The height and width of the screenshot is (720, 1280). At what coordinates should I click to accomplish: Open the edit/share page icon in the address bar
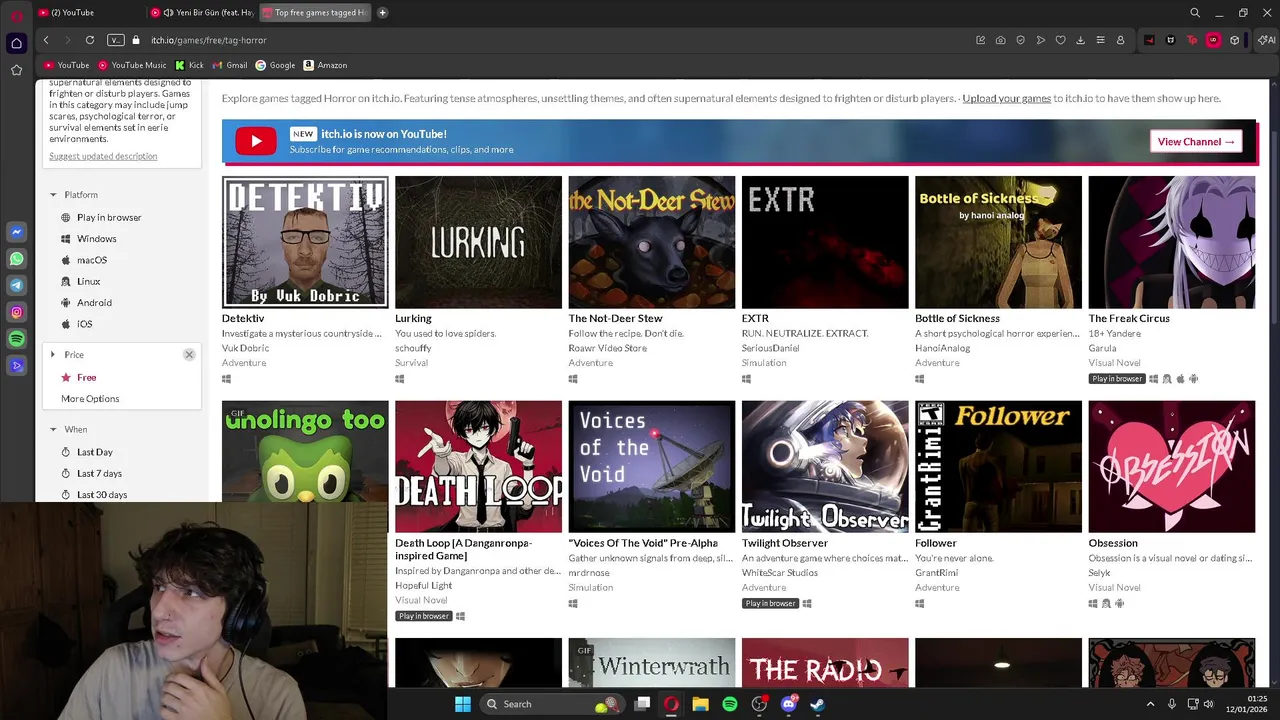coord(980,40)
